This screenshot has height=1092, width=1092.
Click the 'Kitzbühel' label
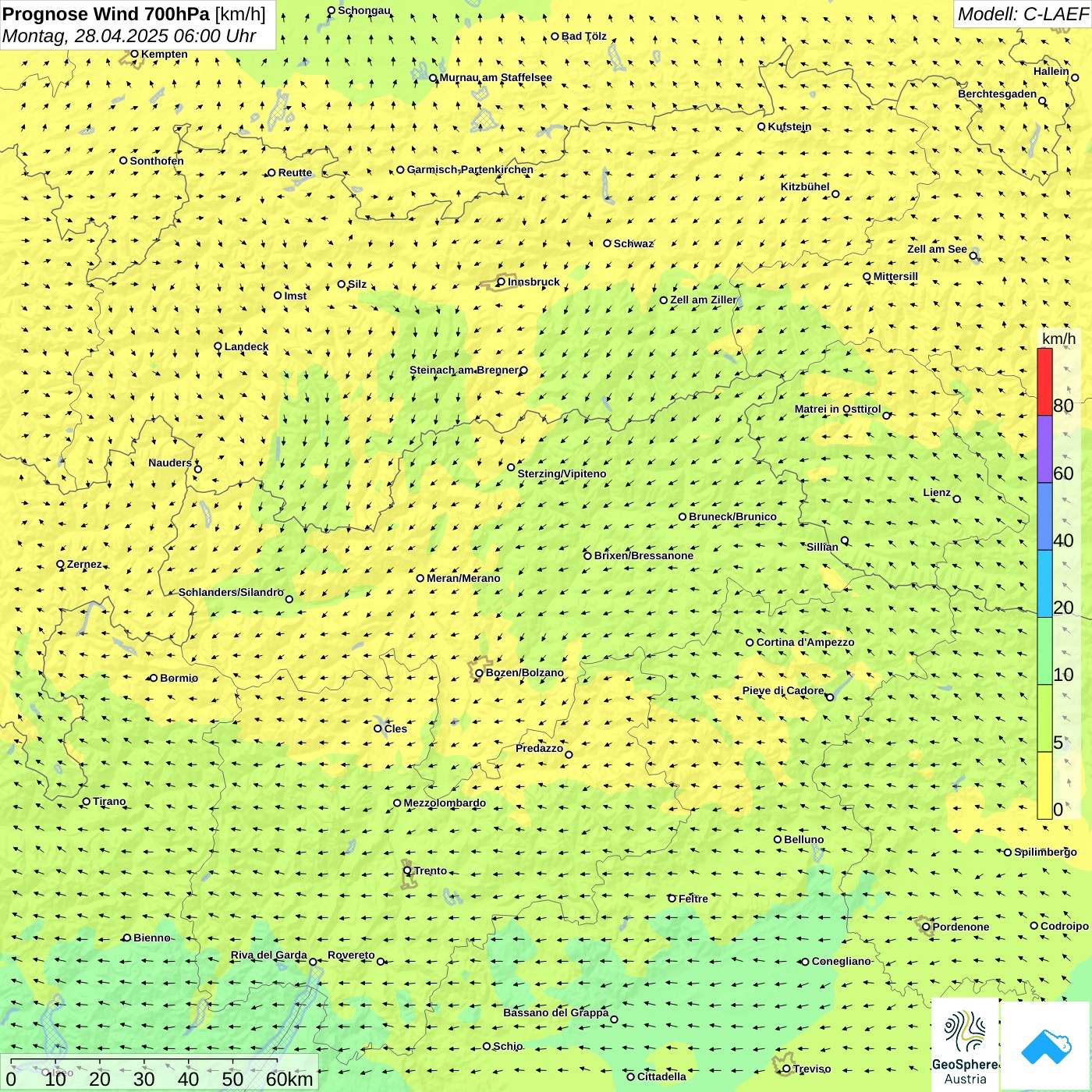pos(805,186)
